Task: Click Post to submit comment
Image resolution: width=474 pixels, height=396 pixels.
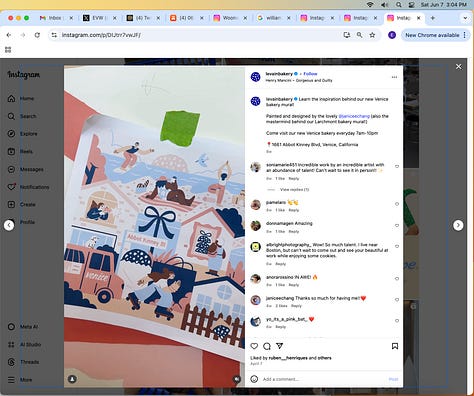Action: pyautogui.click(x=393, y=379)
